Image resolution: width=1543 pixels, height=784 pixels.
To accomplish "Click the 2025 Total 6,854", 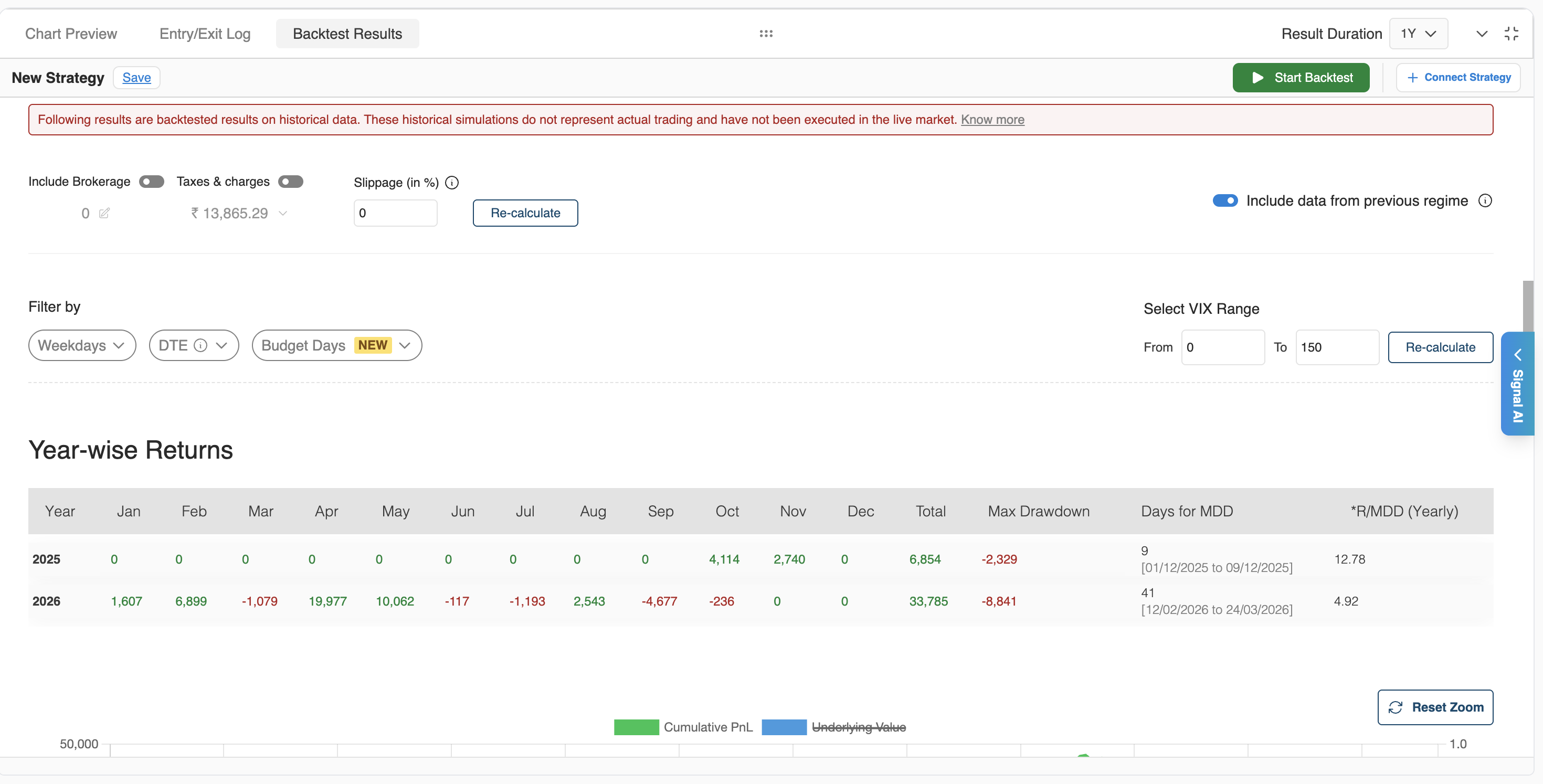I will pyautogui.click(x=925, y=559).
